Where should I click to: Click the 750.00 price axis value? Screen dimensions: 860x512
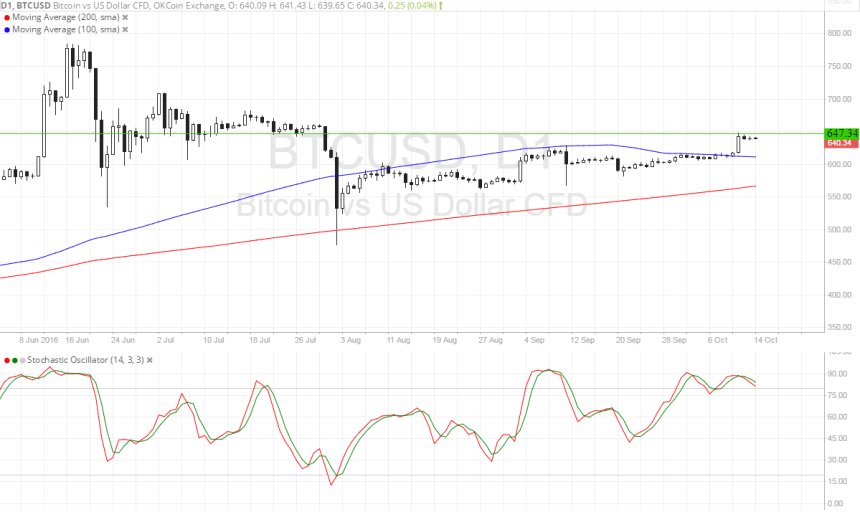tap(839, 66)
